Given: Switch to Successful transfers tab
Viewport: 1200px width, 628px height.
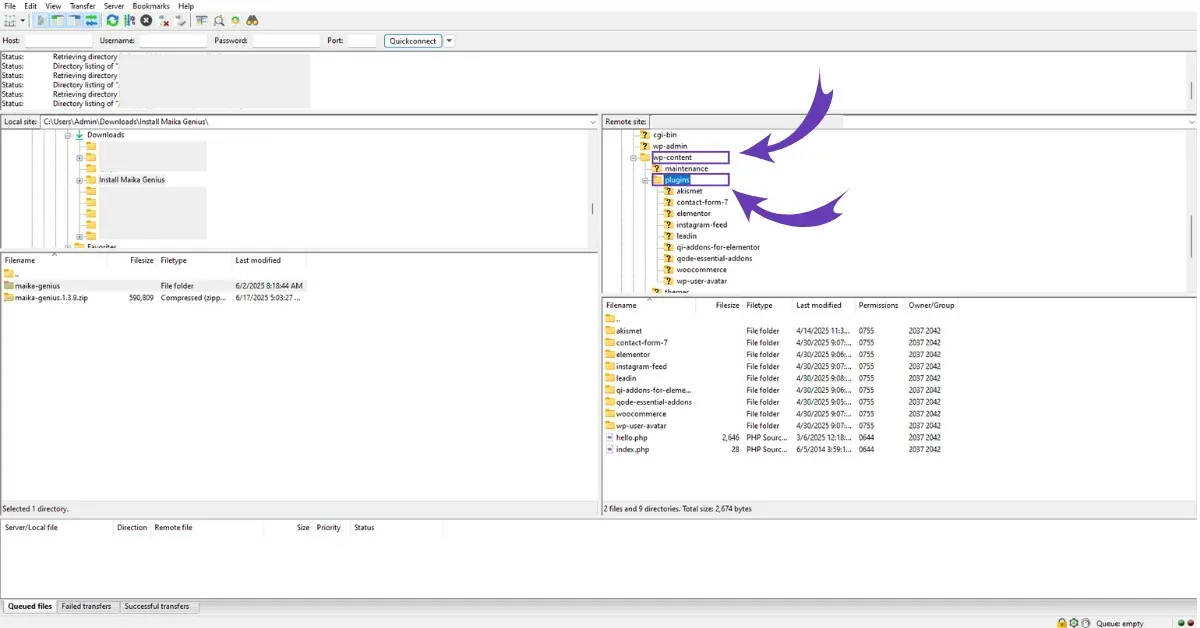Looking at the screenshot, I should (x=159, y=606).
